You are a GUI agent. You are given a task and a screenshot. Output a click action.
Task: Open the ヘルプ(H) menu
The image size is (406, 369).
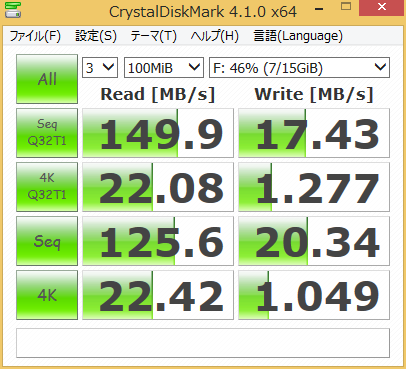tap(214, 36)
